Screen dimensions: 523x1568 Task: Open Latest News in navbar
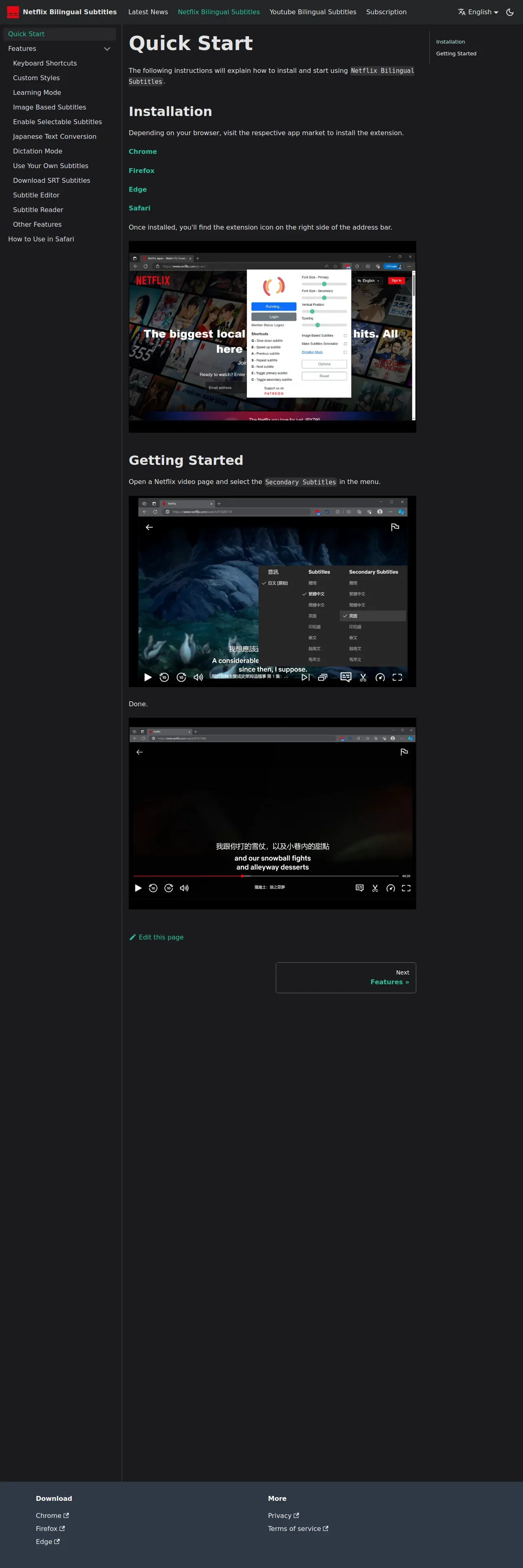[148, 12]
